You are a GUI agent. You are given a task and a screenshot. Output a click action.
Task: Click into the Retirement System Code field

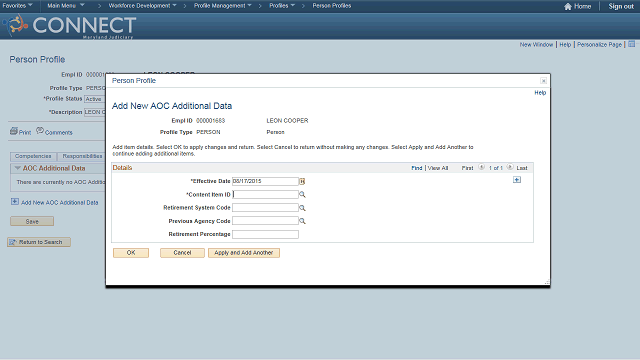coord(265,208)
